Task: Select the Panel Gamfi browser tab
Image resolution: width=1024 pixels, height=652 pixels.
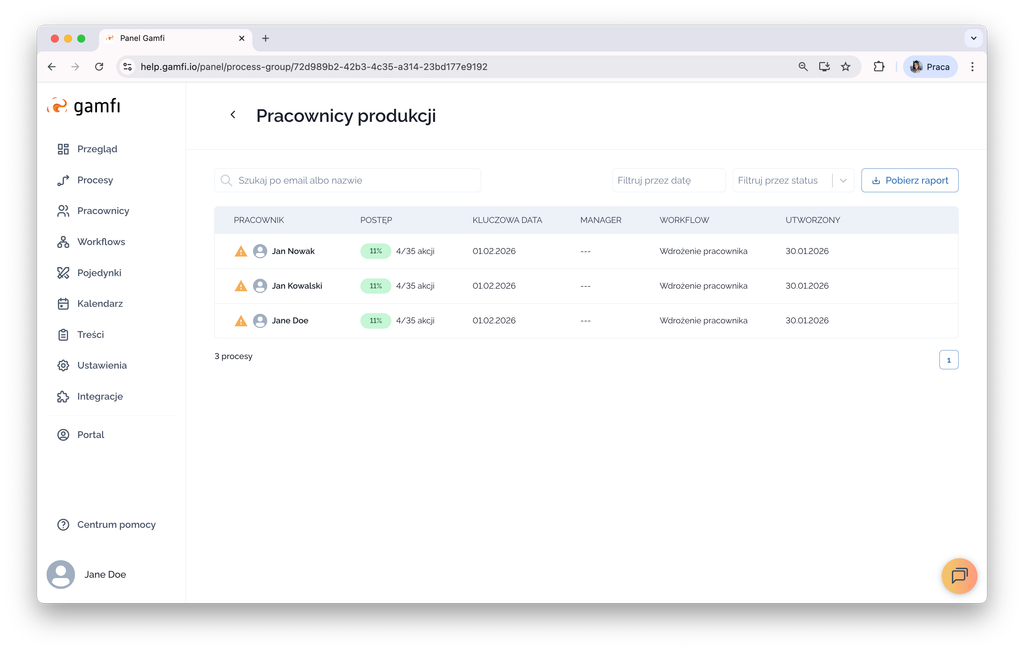Action: (x=170, y=38)
